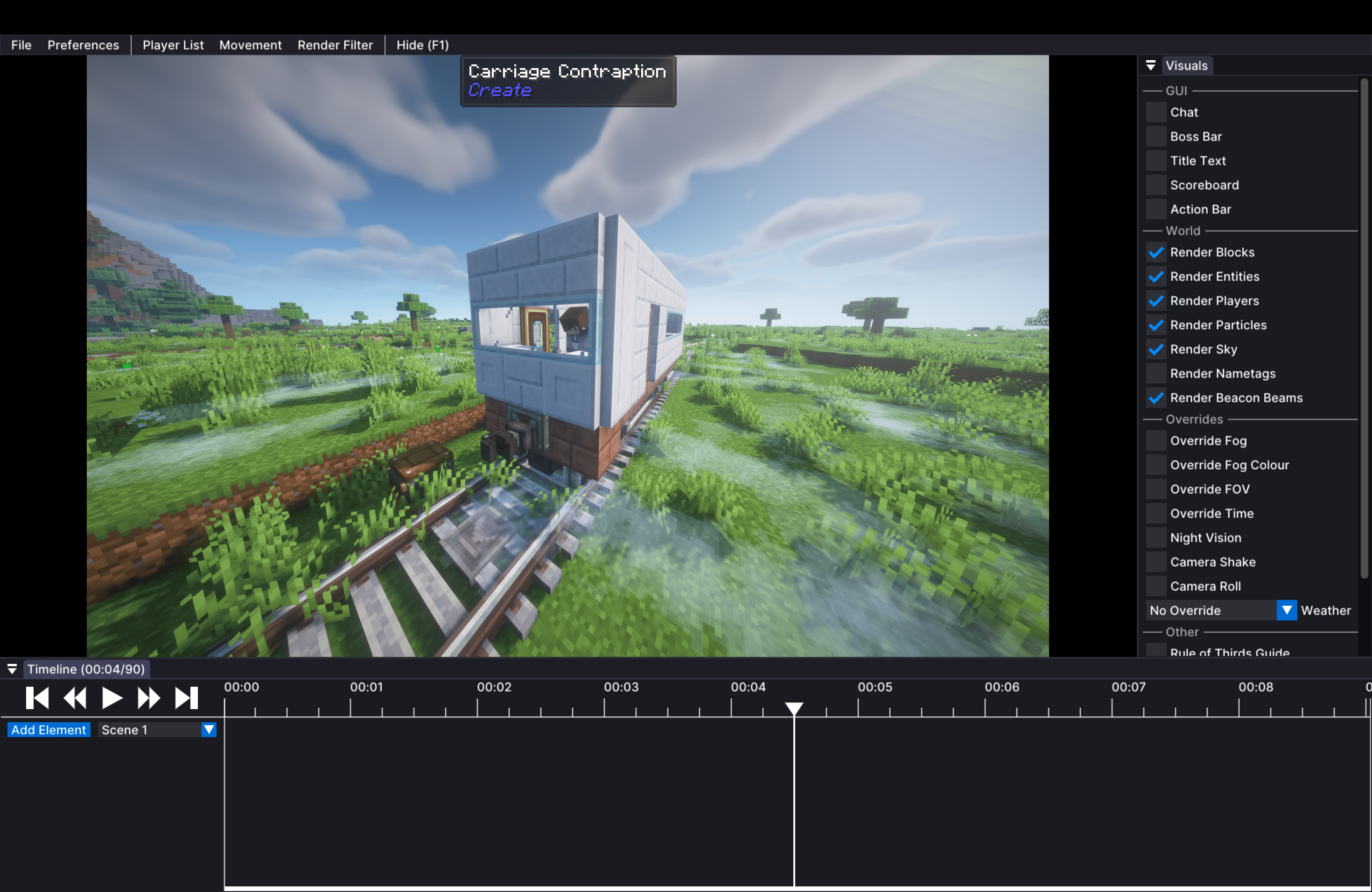This screenshot has width=1372, height=892.
Task: Enable Night Vision checkbox
Action: tap(1156, 537)
